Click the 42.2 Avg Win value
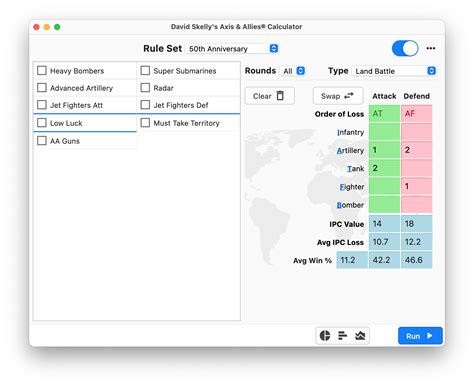The image size is (474, 385). (x=384, y=260)
